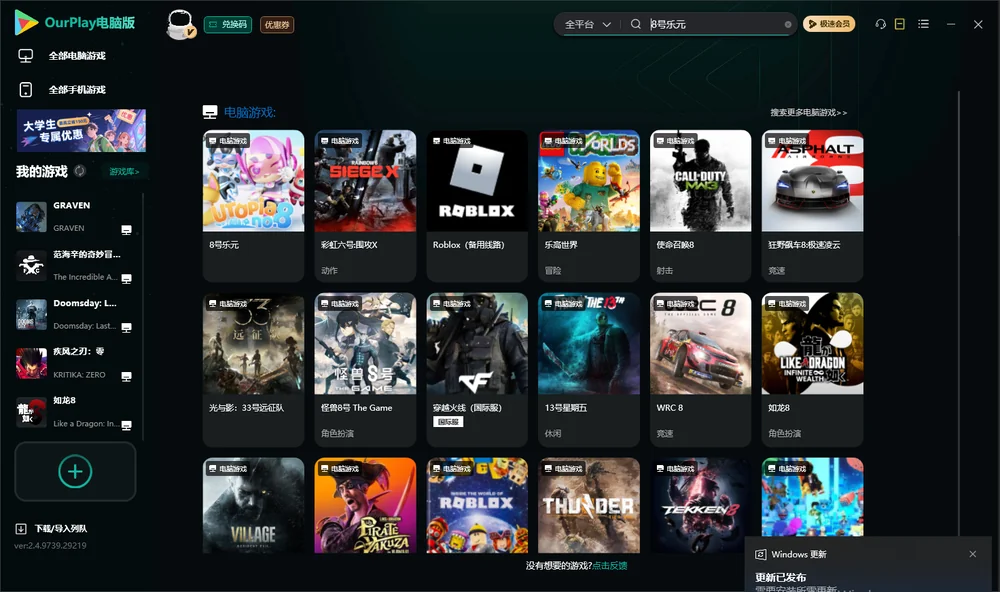Open the 使命召唤8 game card
Screen dimensions: 1000x592
pos(700,205)
